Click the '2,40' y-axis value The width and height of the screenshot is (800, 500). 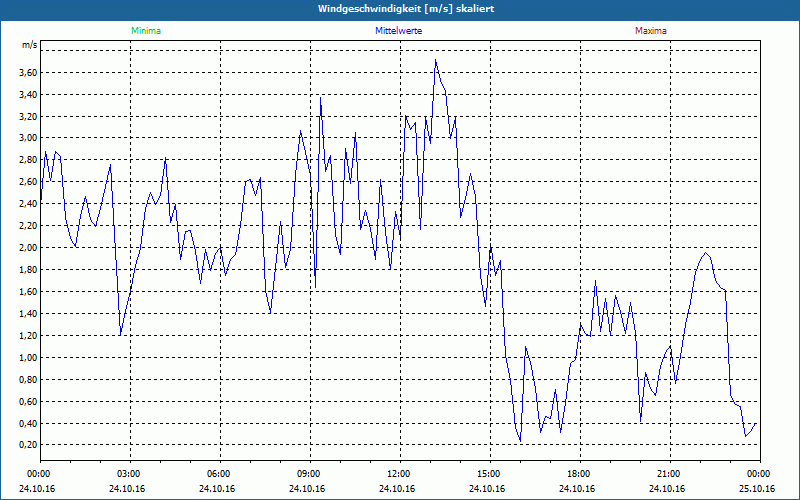(30, 204)
